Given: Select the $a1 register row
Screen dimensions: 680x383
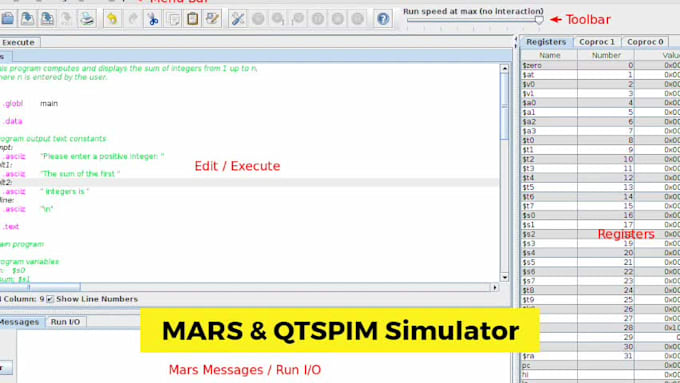Looking at the screenshot, I should click(601, 112).
